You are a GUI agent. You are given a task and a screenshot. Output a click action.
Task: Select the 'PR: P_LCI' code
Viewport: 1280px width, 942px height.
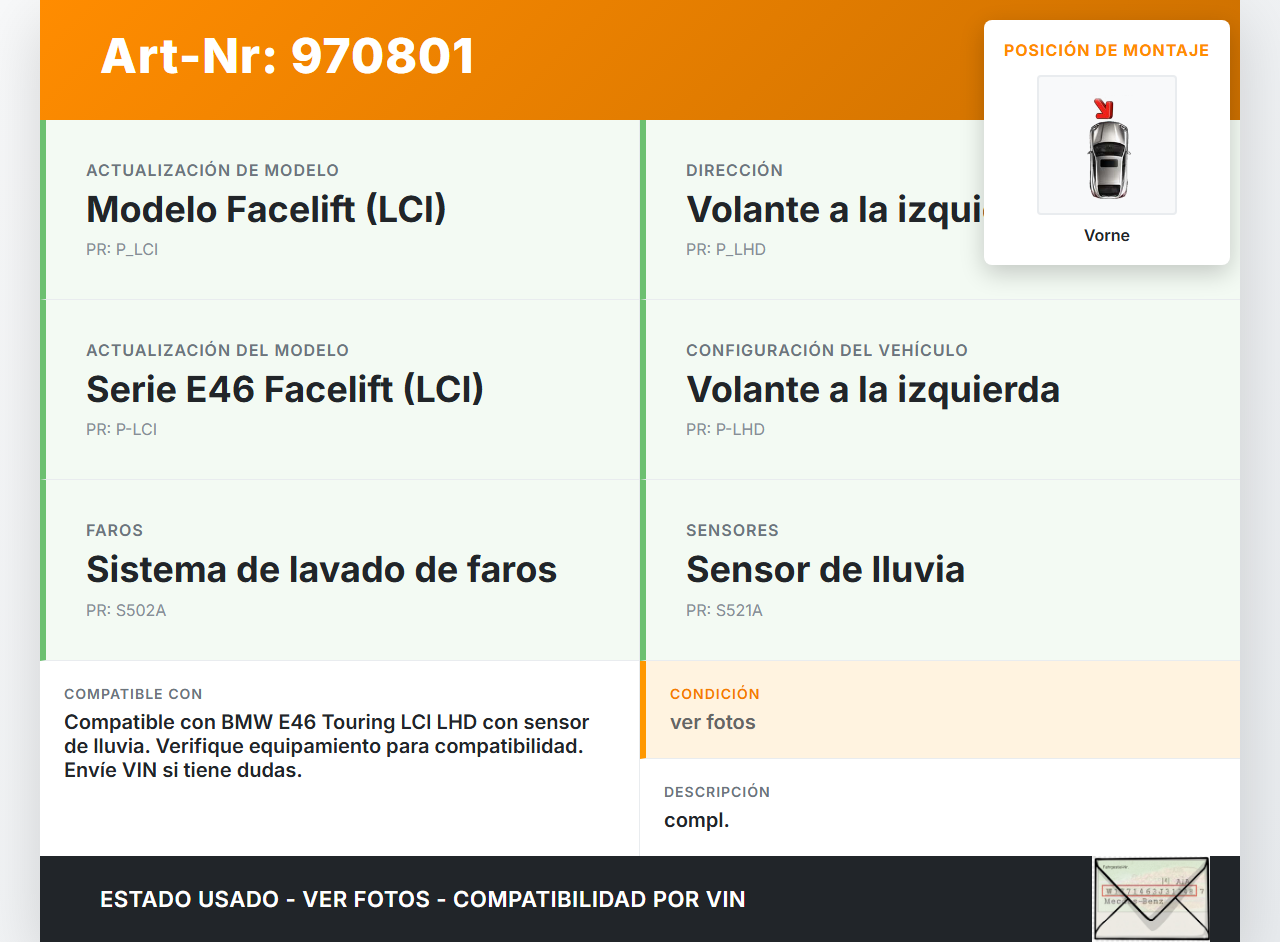[x=122, y=250]
